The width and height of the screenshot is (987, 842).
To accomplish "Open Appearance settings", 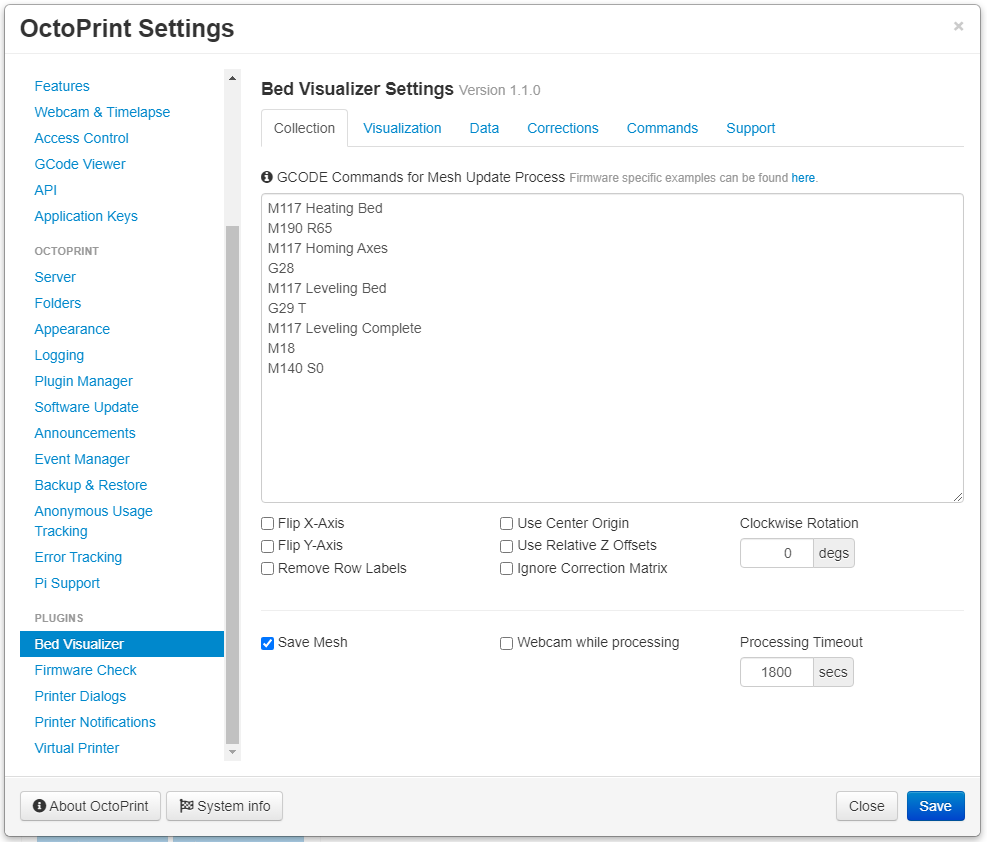I will [x=72, y=329].
